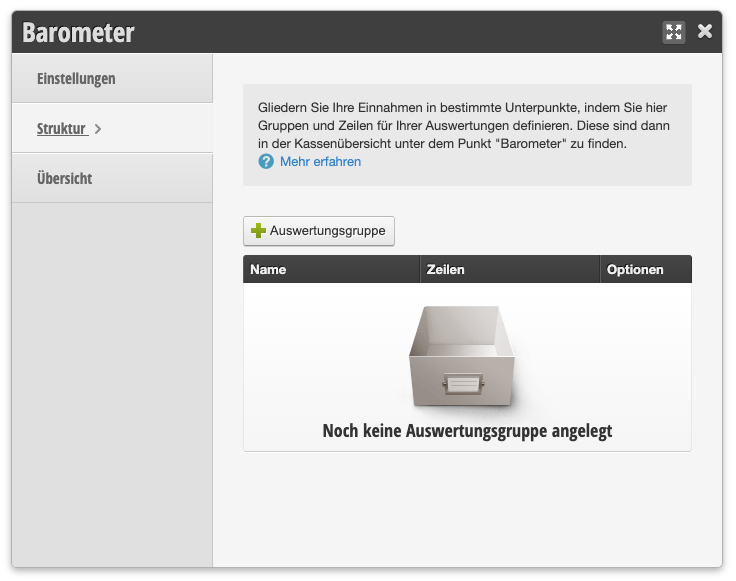This screenshot has height=581, width=736.
Task: Expand the Barometer dialog to fullscreen
Action: (x=674, y=32)
